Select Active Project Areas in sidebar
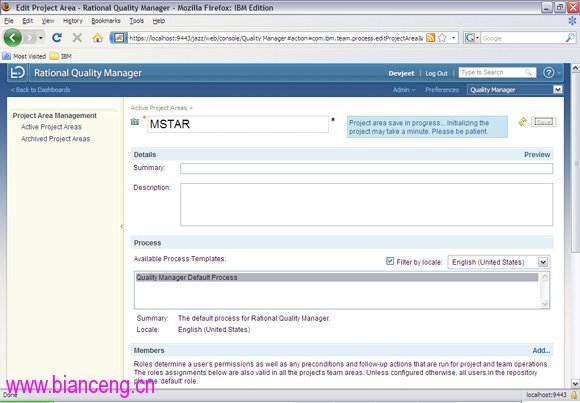 coord(51,127)
